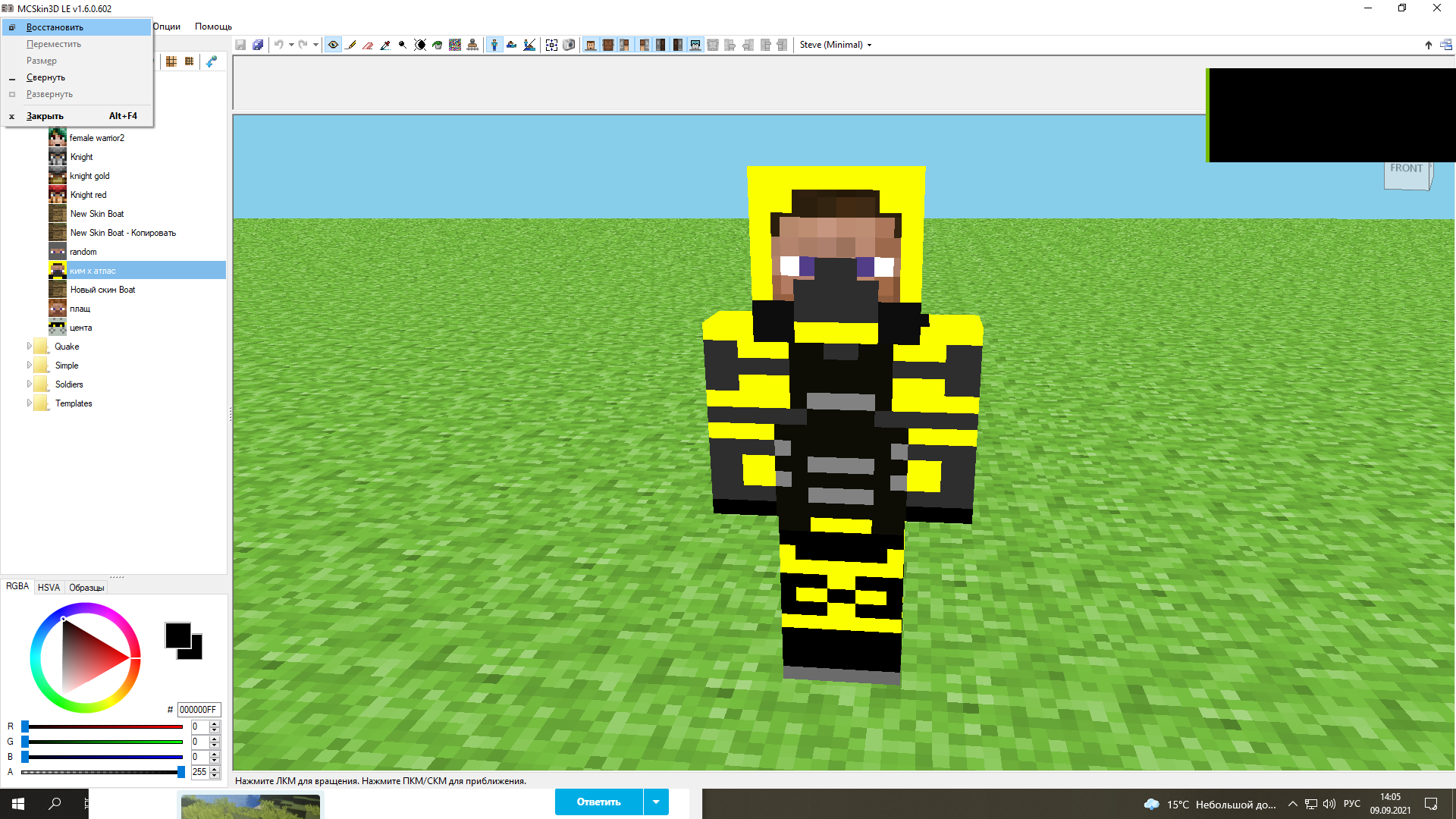Open the undo history dropdown arrow
This screenshot has width=1456, height=819.
coord(291,45)
